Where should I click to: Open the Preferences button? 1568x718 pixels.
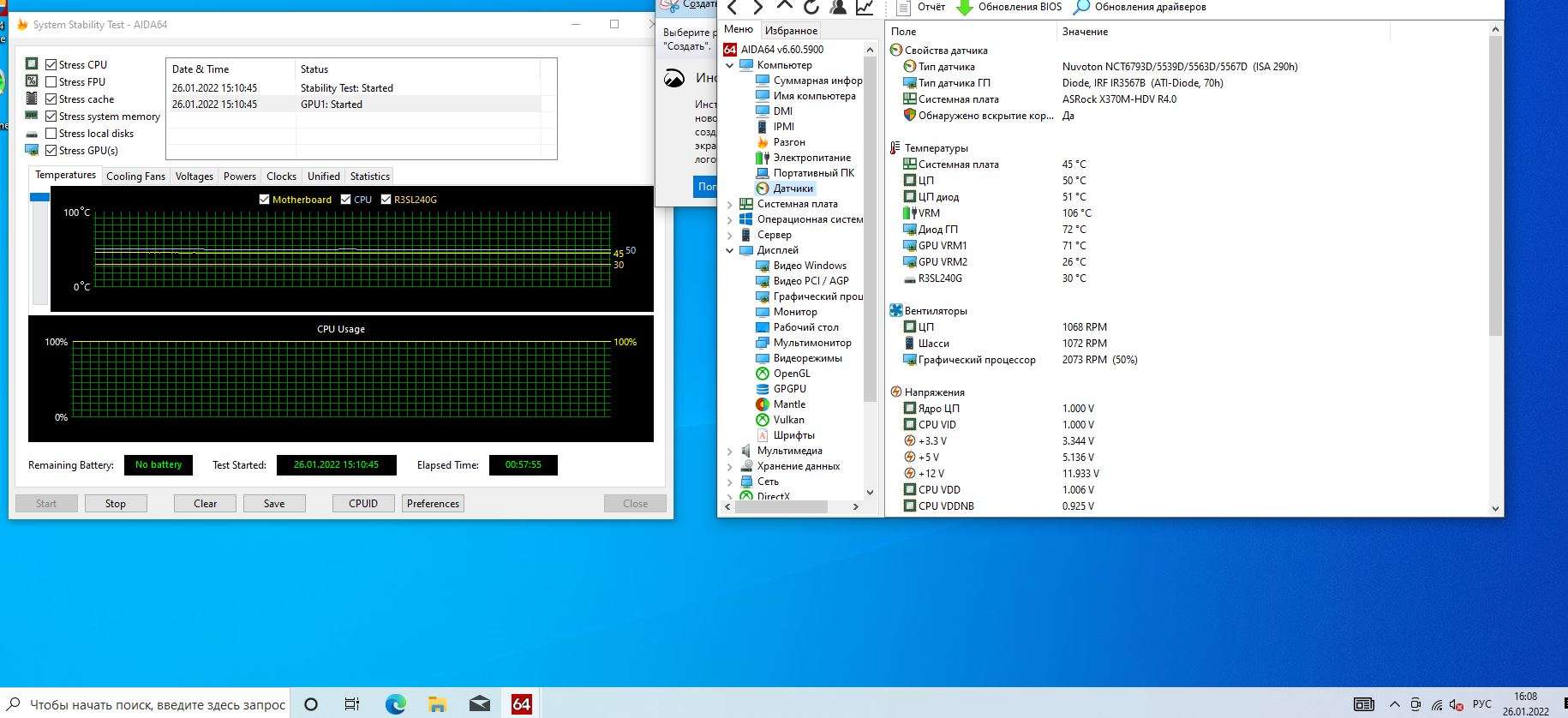(433, 504)
